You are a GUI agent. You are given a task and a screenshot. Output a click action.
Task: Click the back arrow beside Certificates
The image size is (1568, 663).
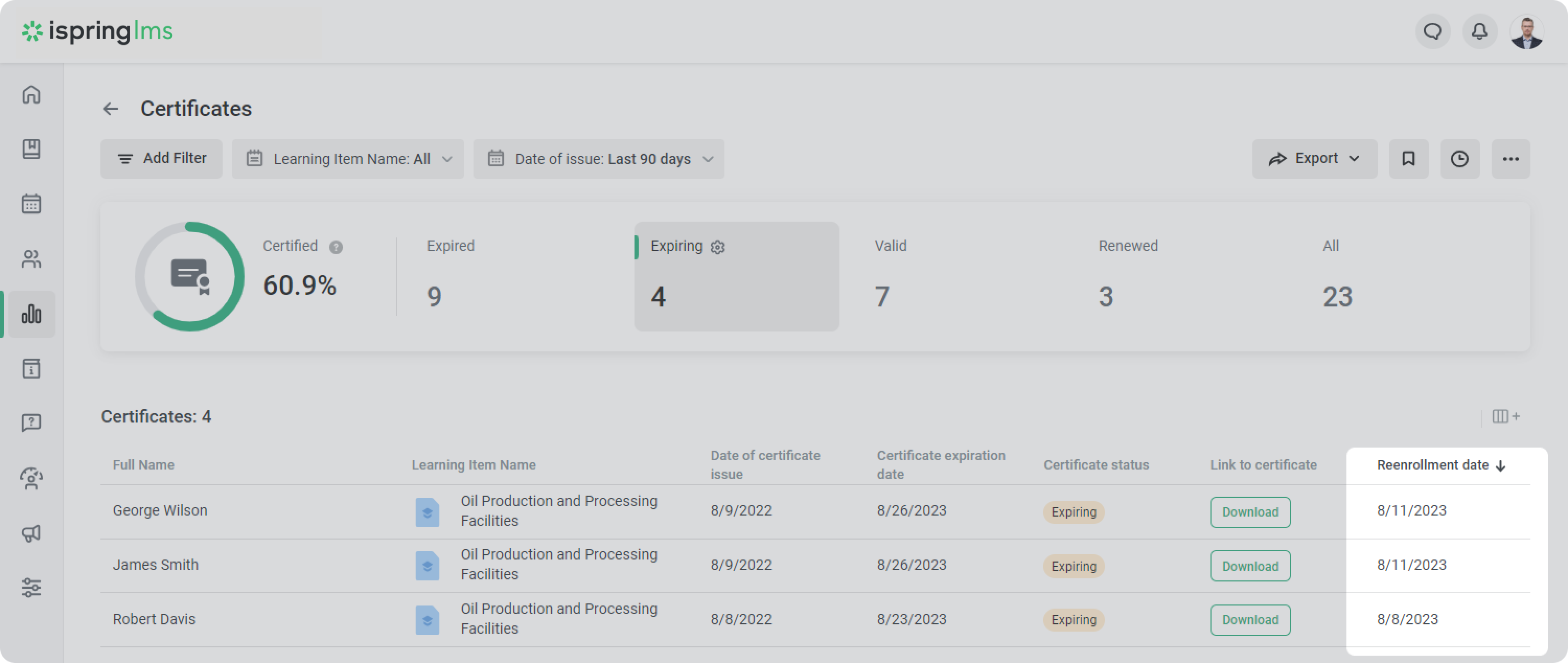click(111, 109)
